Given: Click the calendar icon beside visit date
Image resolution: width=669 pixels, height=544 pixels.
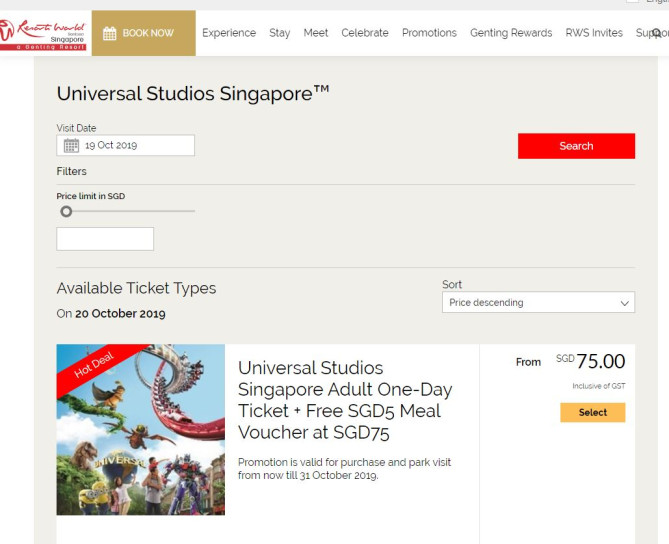Looking at the screenshot, I should pyautogui.click(x=71, y=146).
